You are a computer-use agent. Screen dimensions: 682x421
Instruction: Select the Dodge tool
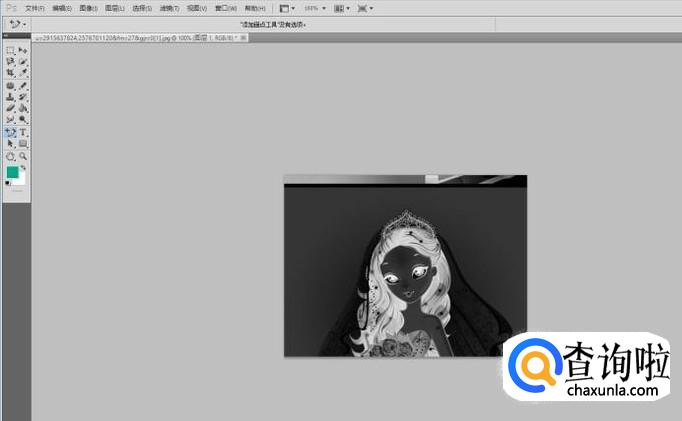[x=23, y=119]
